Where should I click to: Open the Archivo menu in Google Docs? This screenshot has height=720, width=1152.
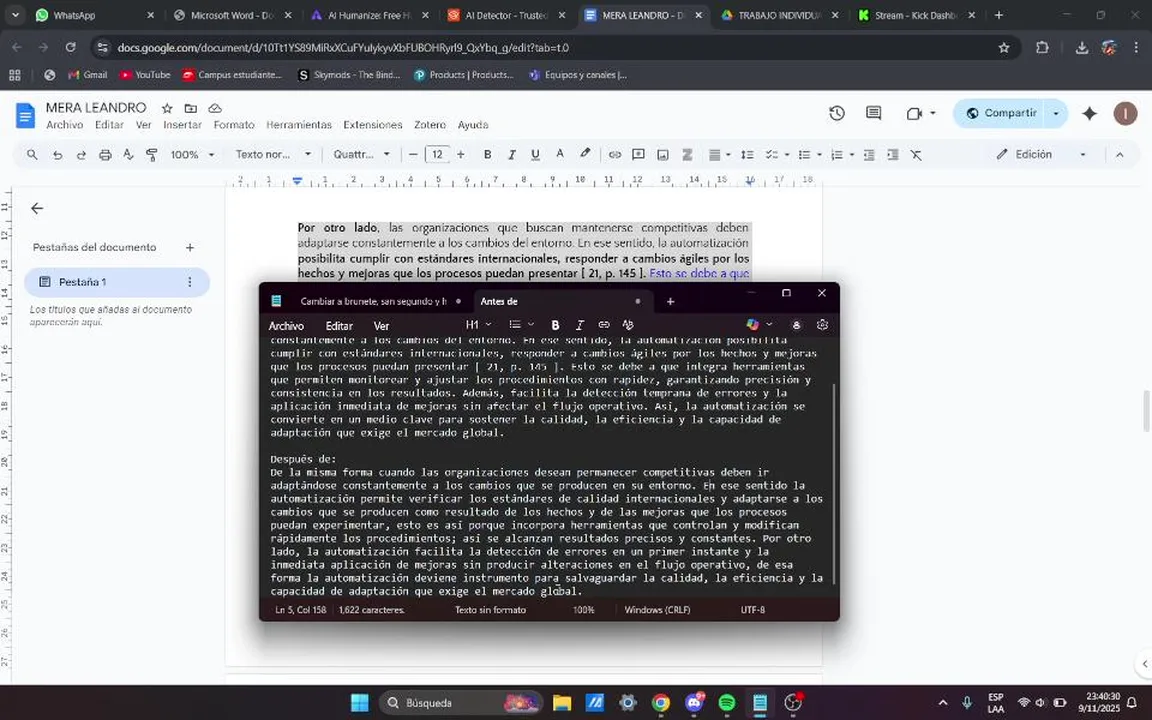65,125
